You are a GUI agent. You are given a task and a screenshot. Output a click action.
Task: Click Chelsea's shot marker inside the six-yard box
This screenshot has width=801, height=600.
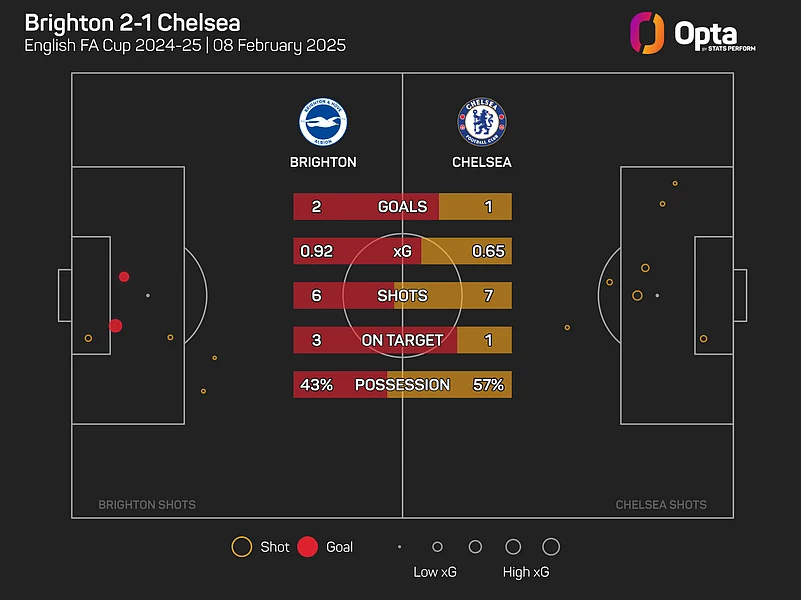(x=703, y=339)
